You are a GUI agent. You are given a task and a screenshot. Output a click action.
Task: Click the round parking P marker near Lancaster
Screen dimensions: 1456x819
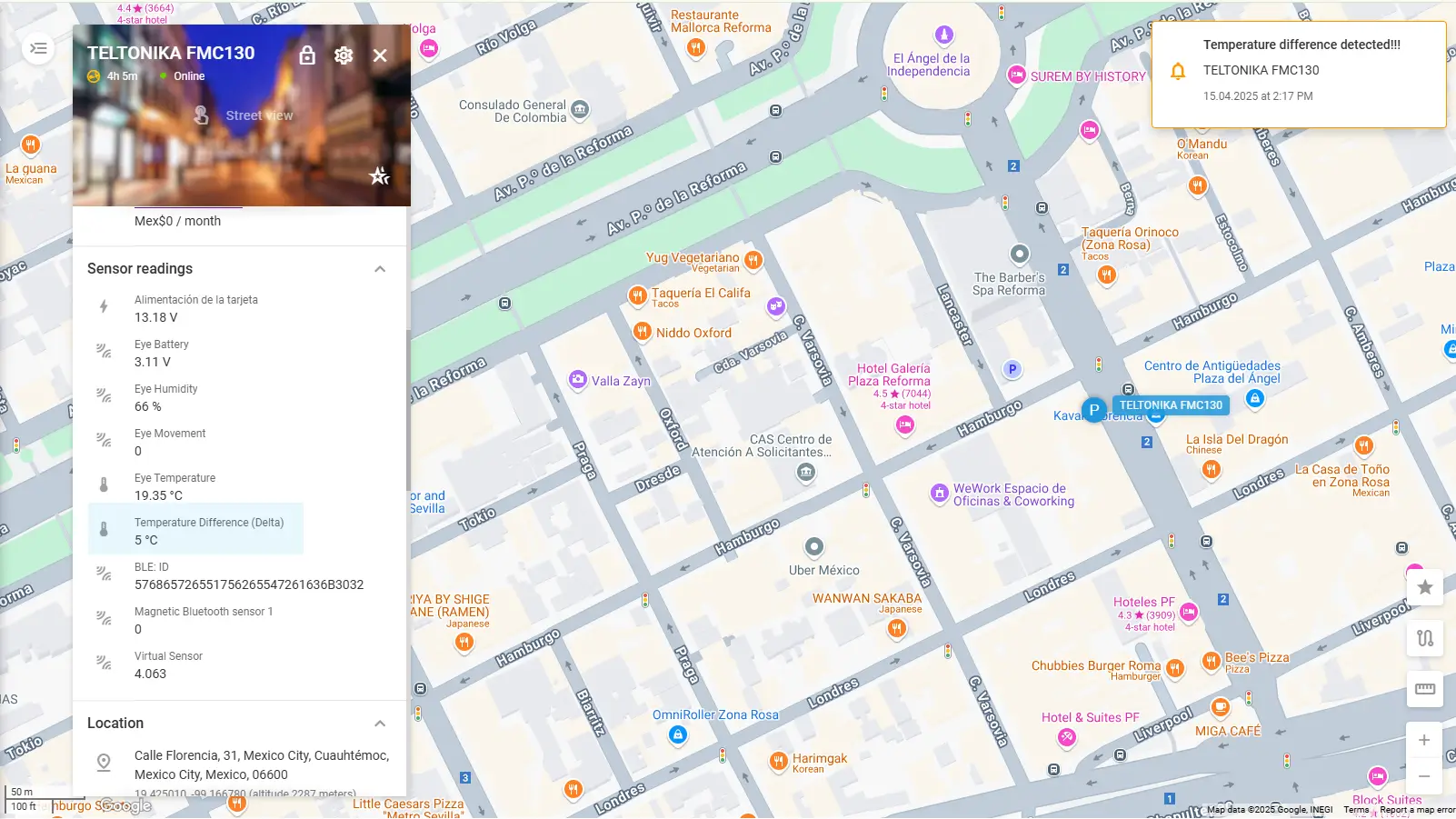[x=1012, y=369]
